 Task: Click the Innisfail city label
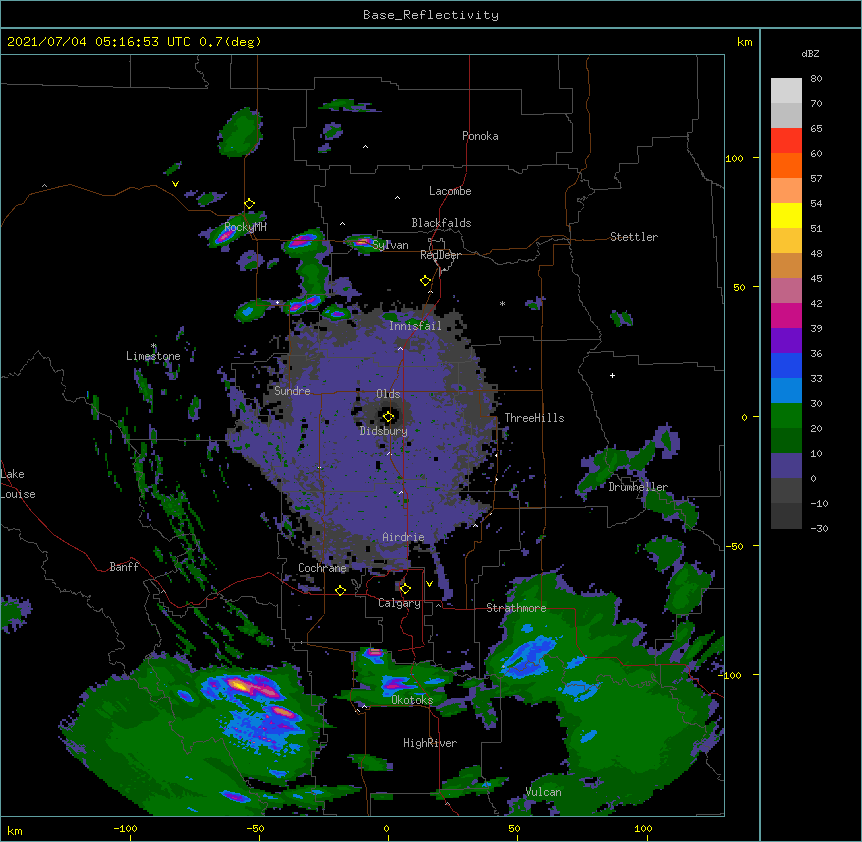415,326
